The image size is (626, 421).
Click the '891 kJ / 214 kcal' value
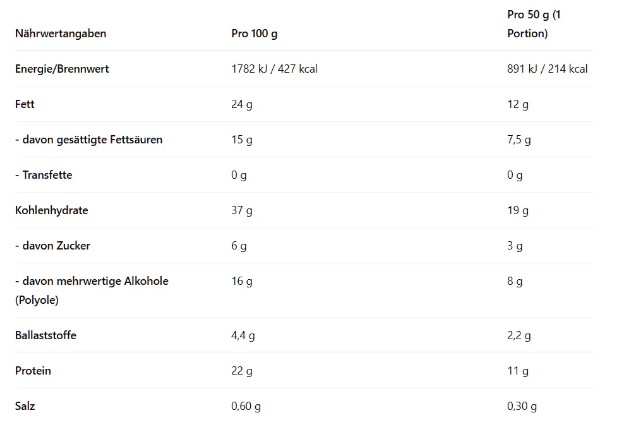547,69
